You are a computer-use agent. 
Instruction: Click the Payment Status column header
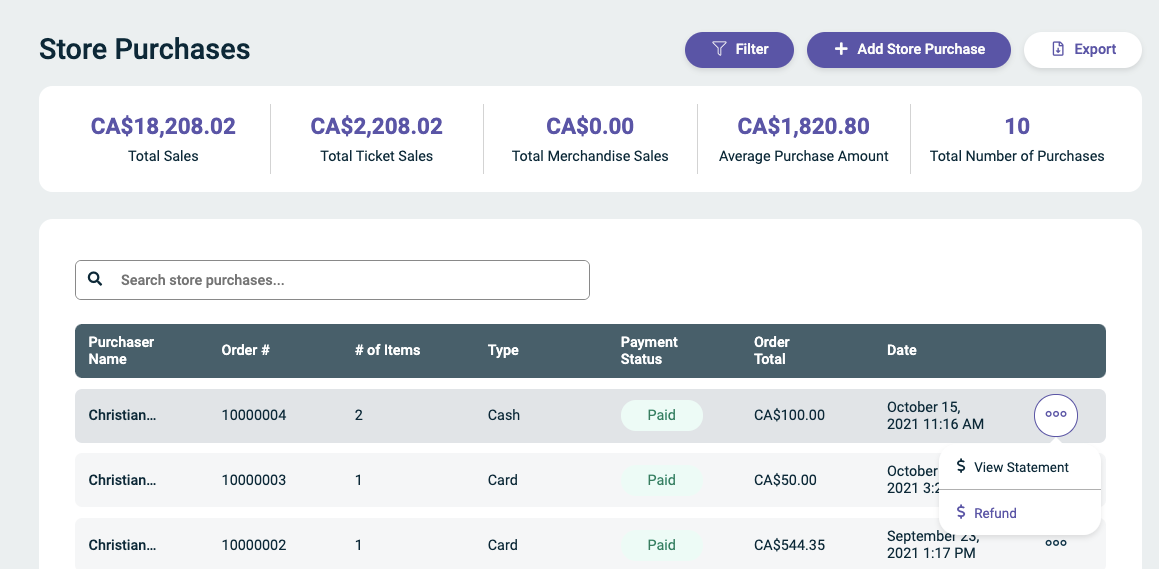(x=649, y=350)
